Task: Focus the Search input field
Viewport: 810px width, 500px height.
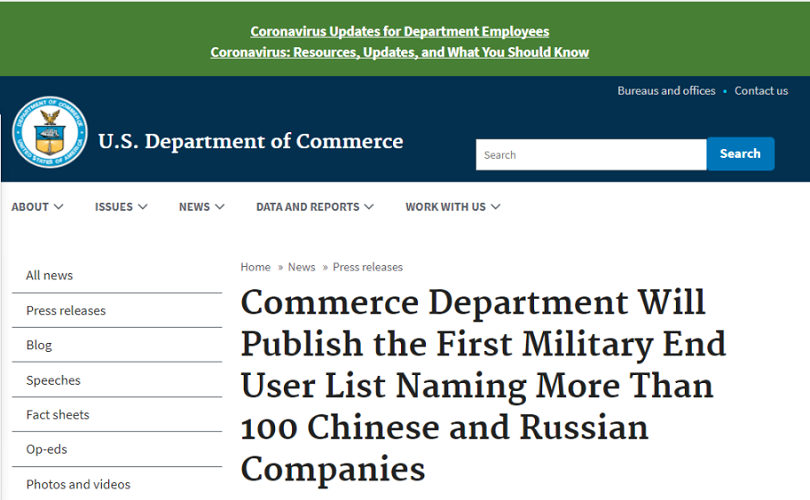Action: (x=591, y=154)
